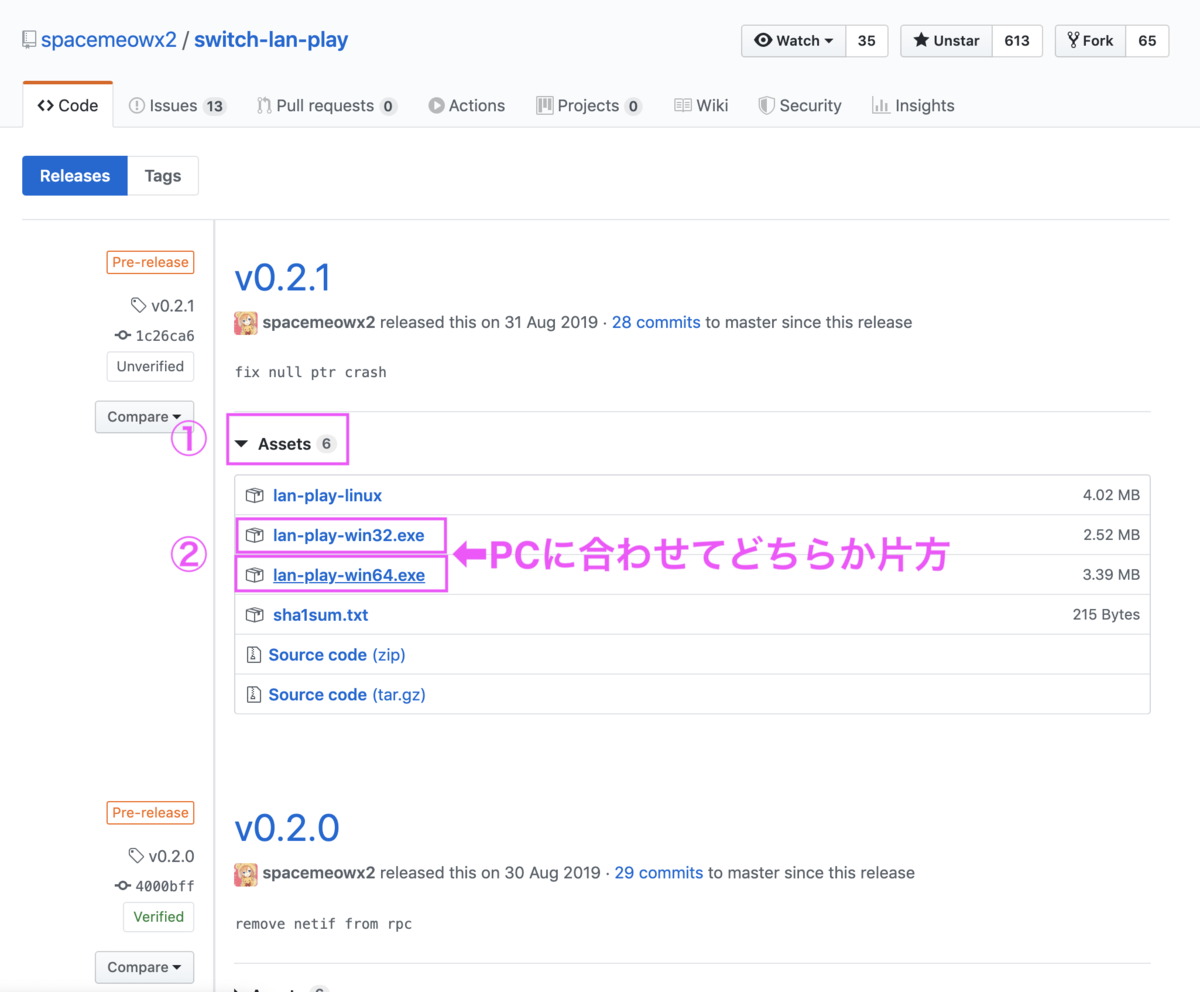Open the Security tab
1200x992 pixels.
(800, 105)
